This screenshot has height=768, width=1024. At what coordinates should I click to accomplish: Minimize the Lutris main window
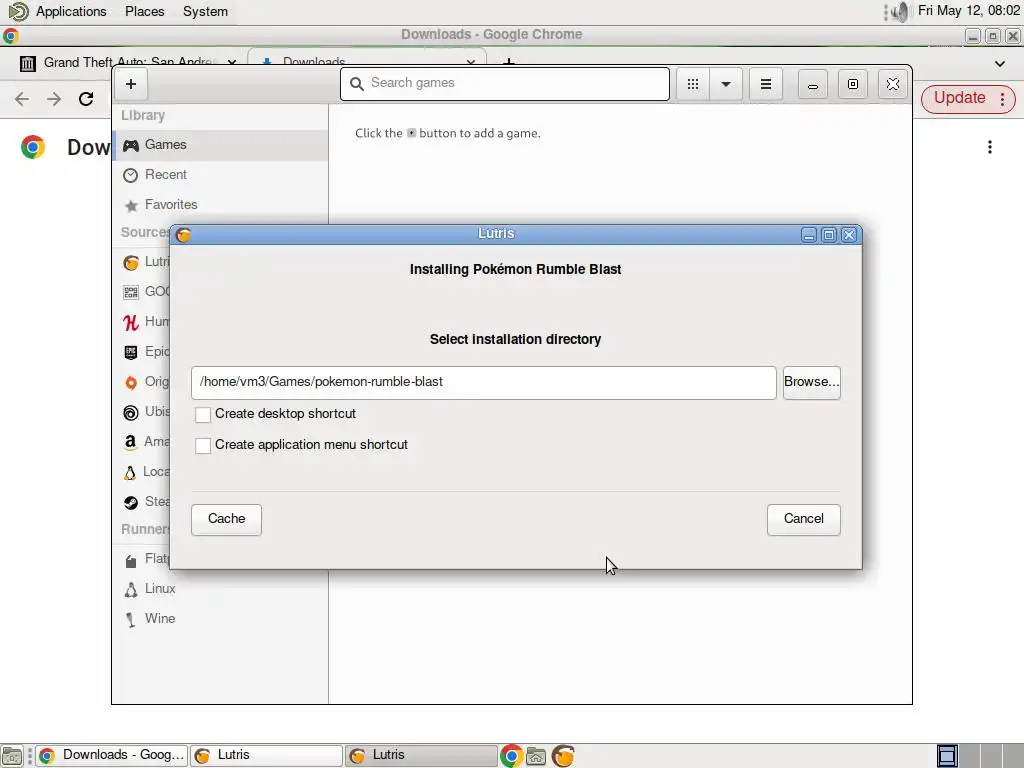(x=812, y=84)
